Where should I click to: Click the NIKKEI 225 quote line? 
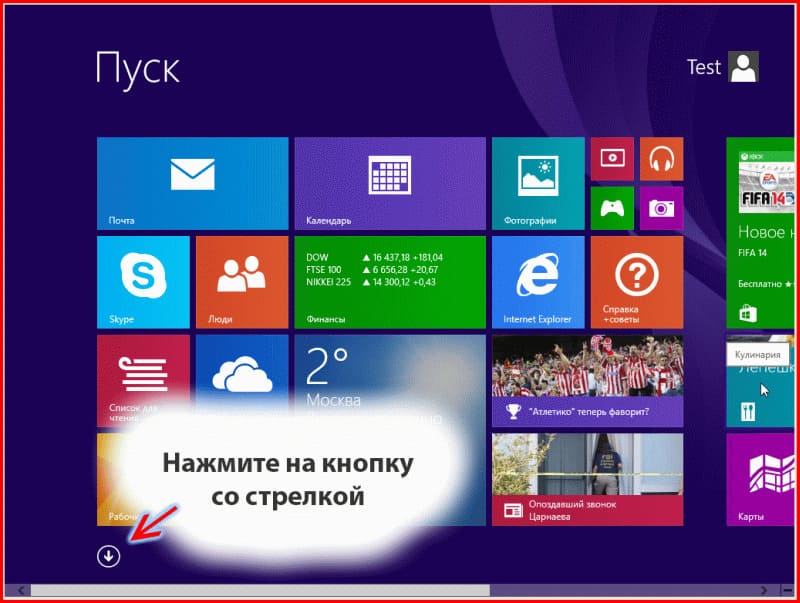(371, 282)
